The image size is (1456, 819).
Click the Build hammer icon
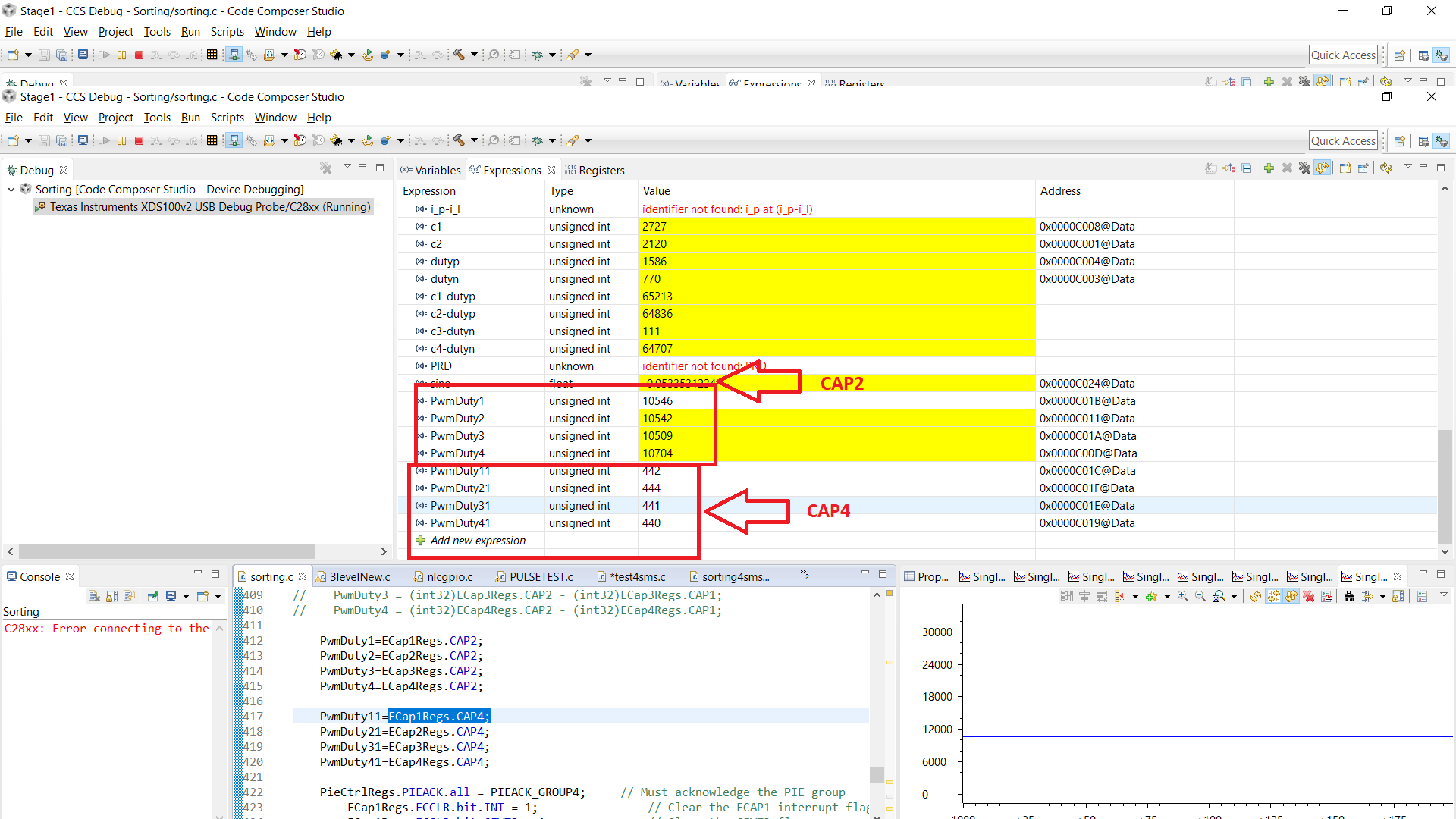[459, 140]
